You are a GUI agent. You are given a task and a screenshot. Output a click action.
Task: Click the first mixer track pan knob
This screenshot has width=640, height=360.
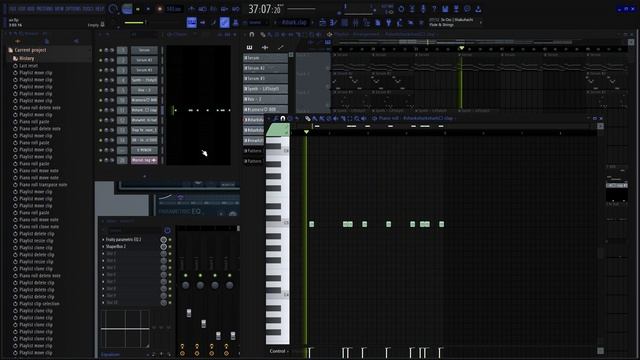185,285
